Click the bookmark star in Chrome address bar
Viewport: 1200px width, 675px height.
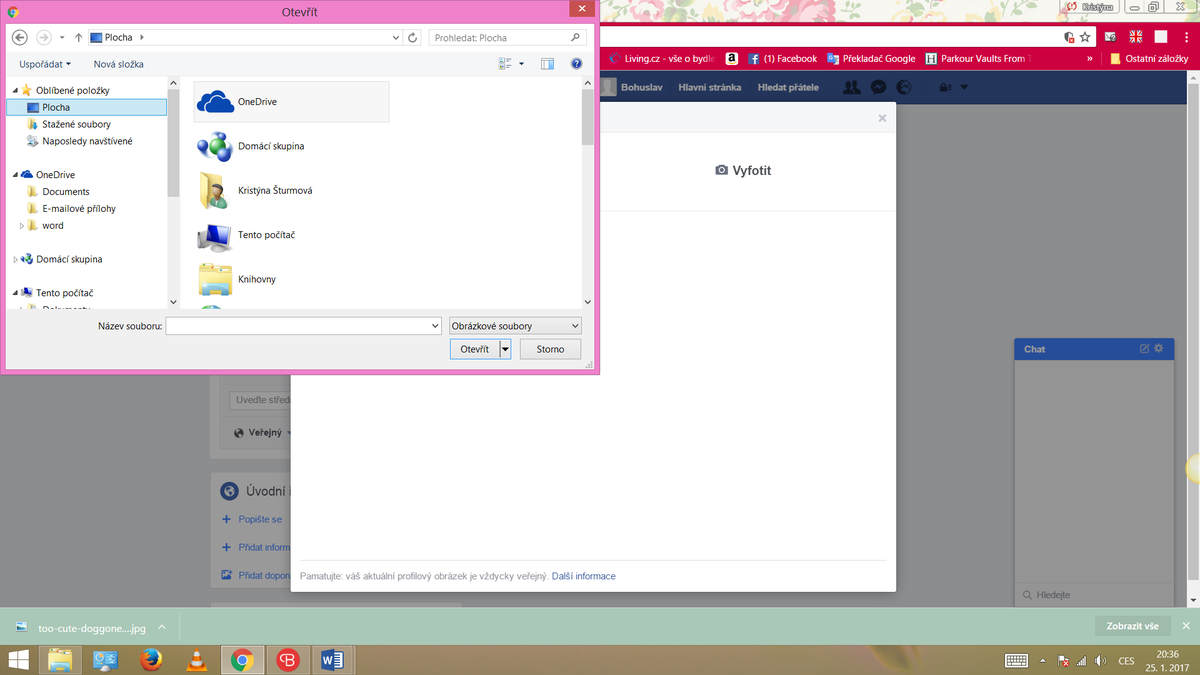[1085, 37]
